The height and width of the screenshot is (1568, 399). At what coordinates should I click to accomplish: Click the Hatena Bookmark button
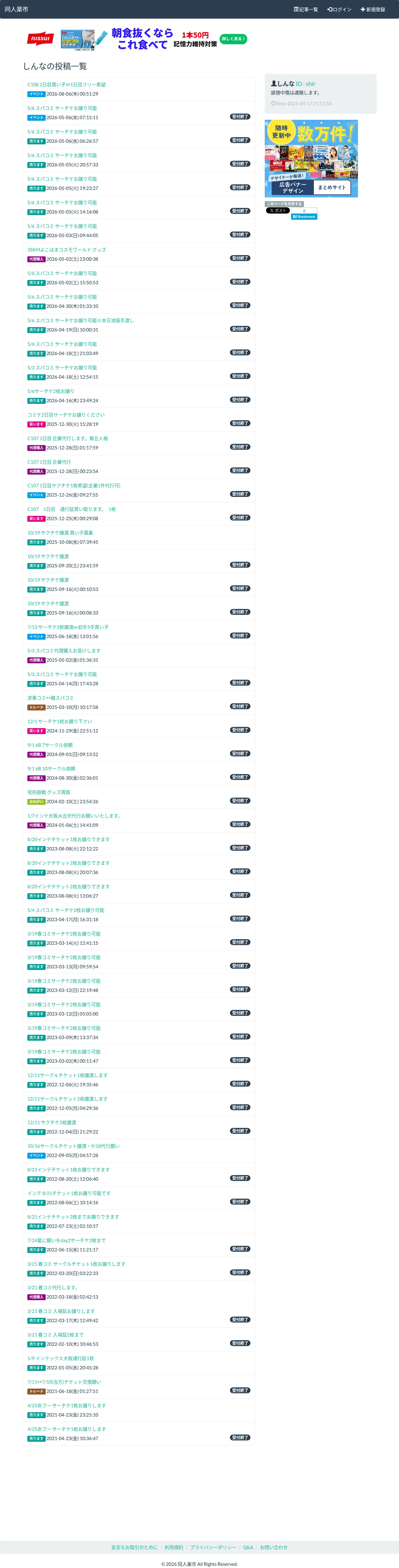pos(304,217)
